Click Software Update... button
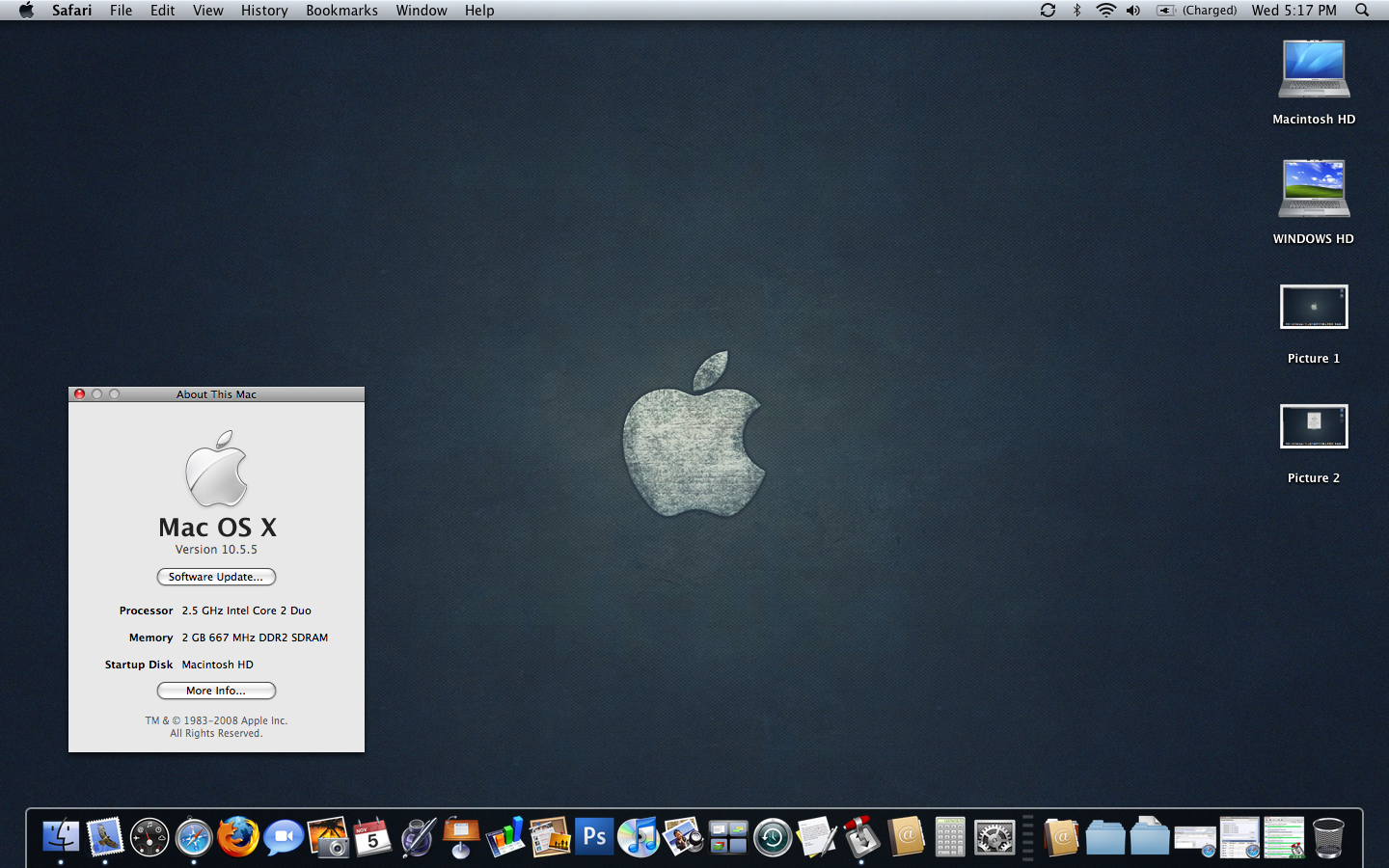Screen dimensions: 1389x868 [216, 577]
